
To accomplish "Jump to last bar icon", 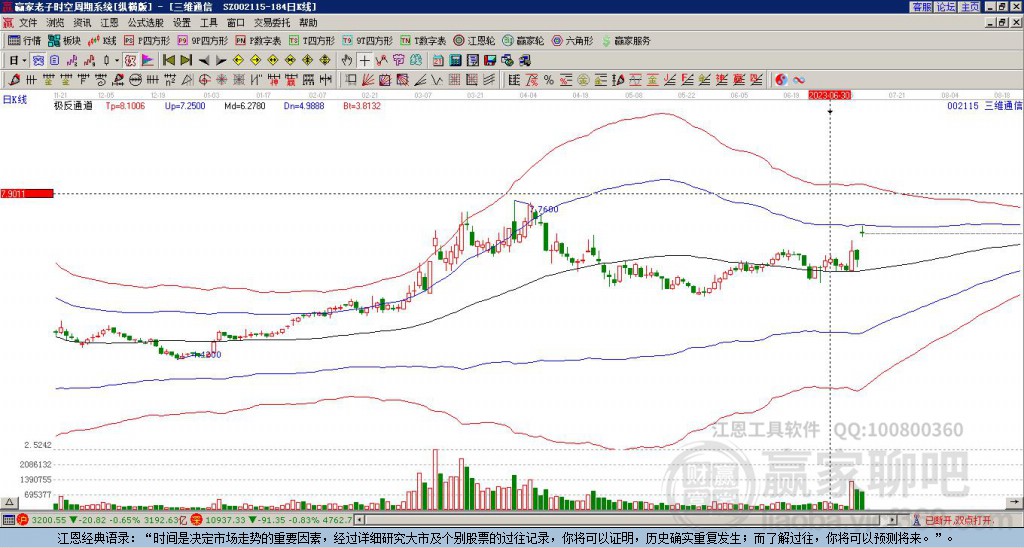I will (x=186, y=60).
